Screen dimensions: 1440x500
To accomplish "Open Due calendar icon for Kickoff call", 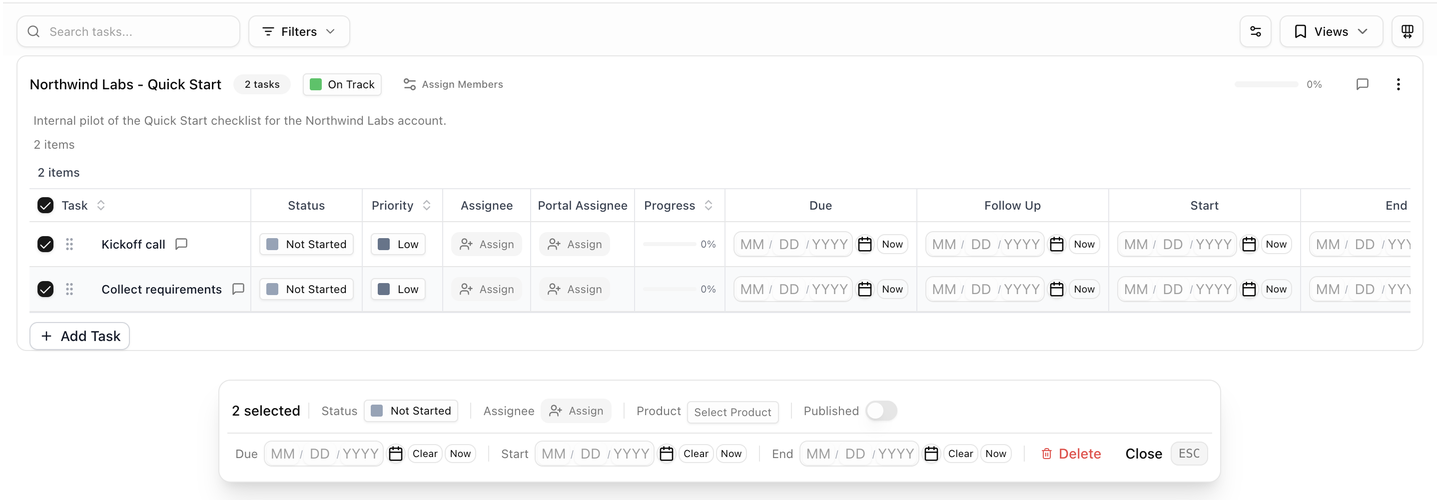I will coord(865,244).
